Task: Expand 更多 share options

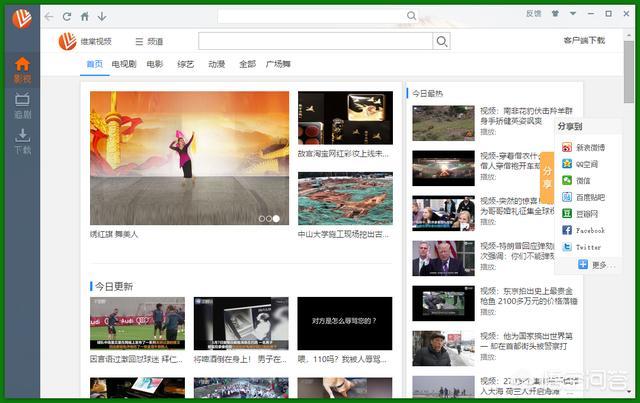Action: (x=596, y=265)
